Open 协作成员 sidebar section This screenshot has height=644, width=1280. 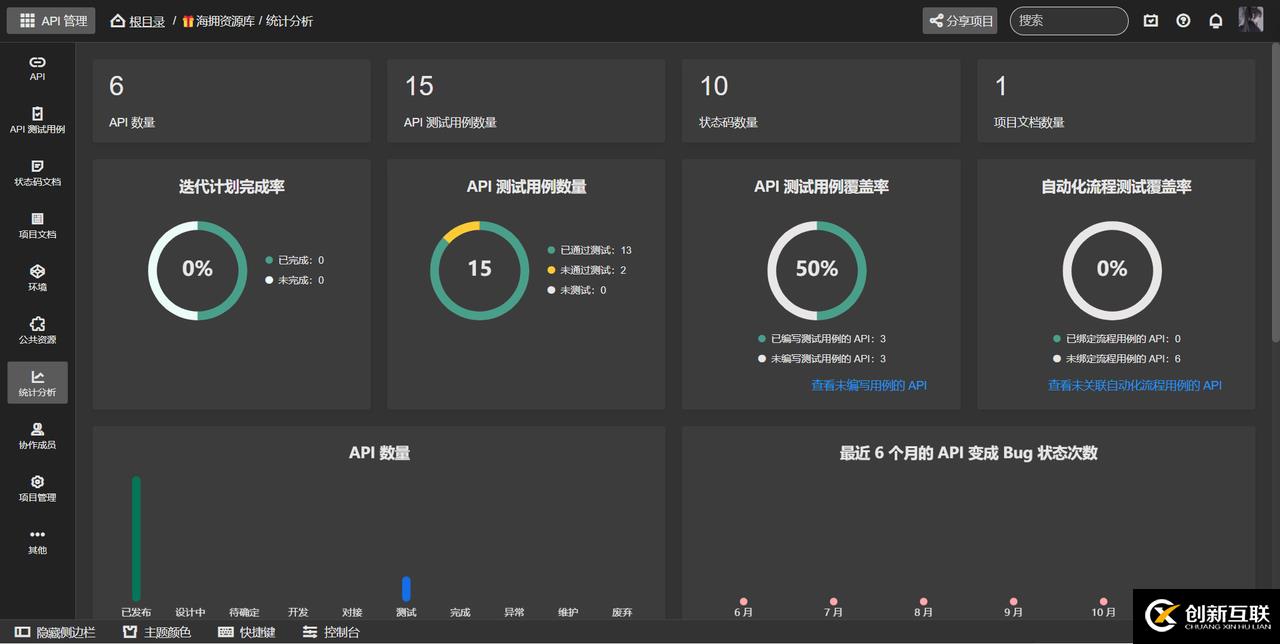pyautogui.click(x=37, y=435)
